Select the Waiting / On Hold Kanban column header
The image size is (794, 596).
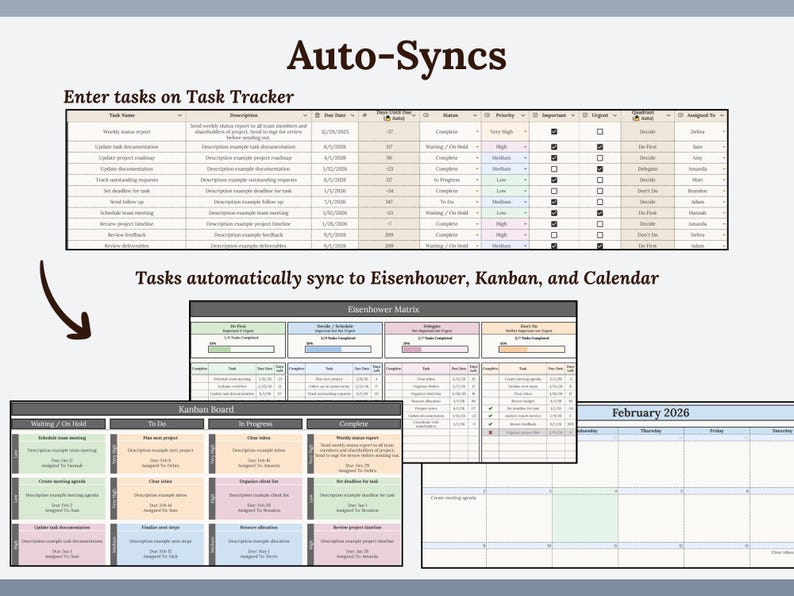[59, 424]
